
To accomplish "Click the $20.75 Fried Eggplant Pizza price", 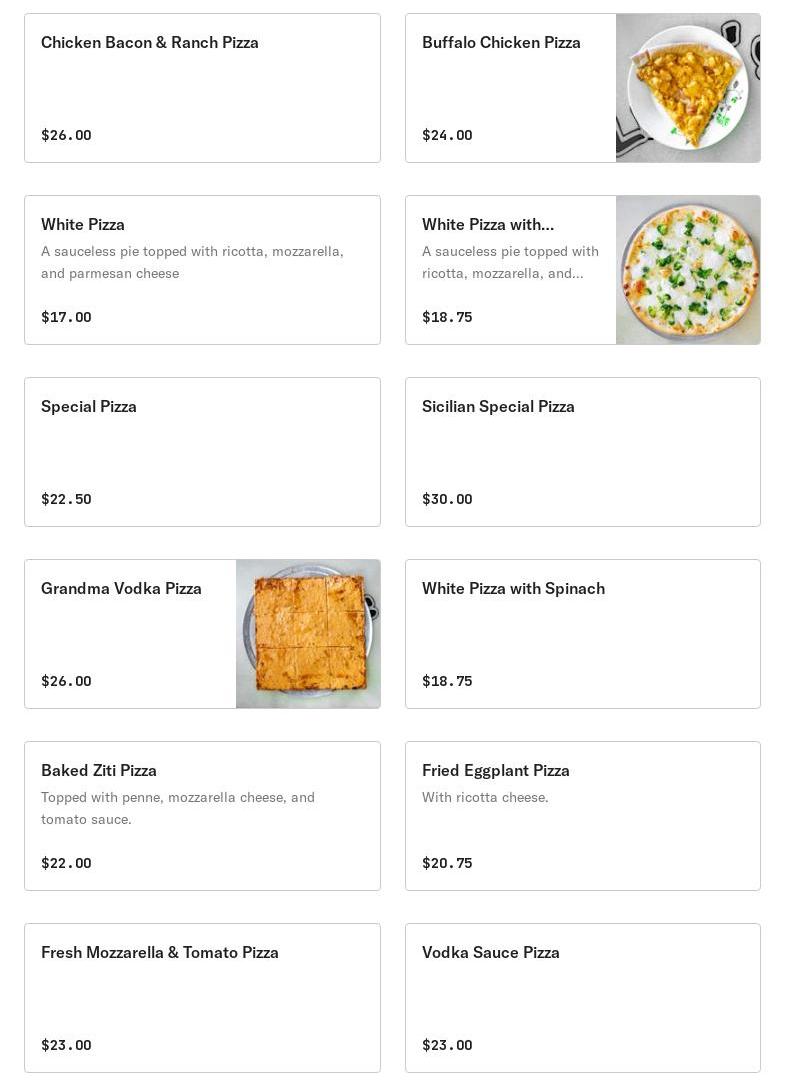I will (447, 863).
